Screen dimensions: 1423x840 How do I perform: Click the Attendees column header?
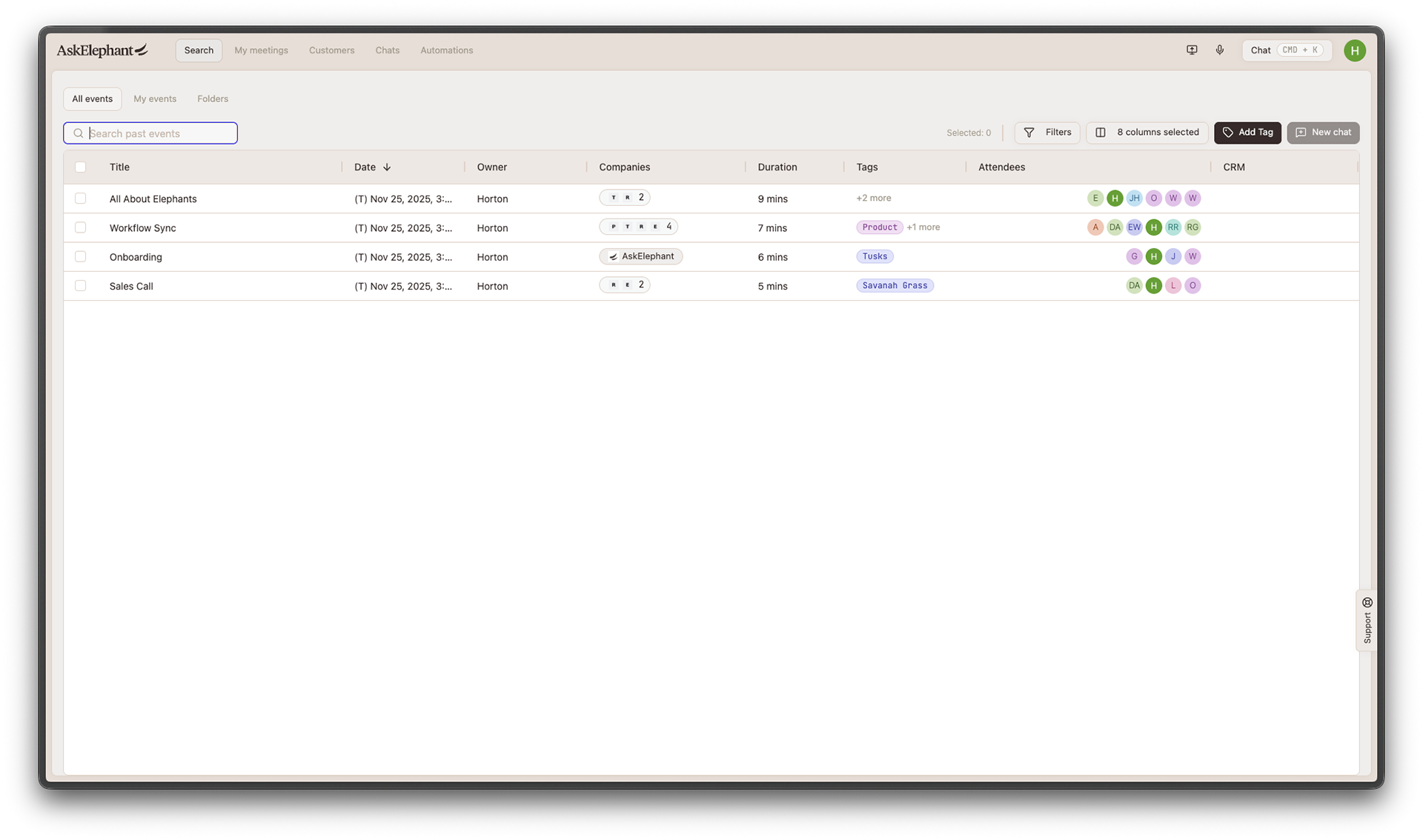(1001, 167)
